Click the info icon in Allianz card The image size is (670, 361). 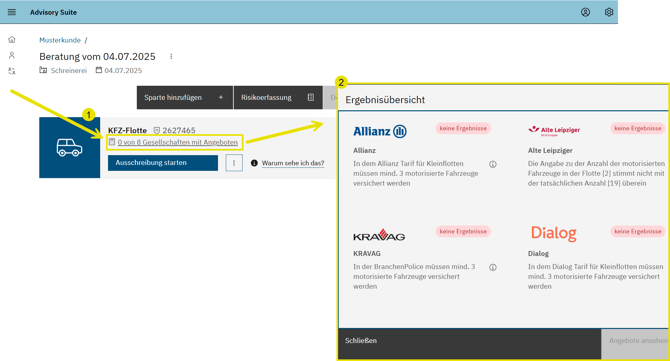pos(493,164)
